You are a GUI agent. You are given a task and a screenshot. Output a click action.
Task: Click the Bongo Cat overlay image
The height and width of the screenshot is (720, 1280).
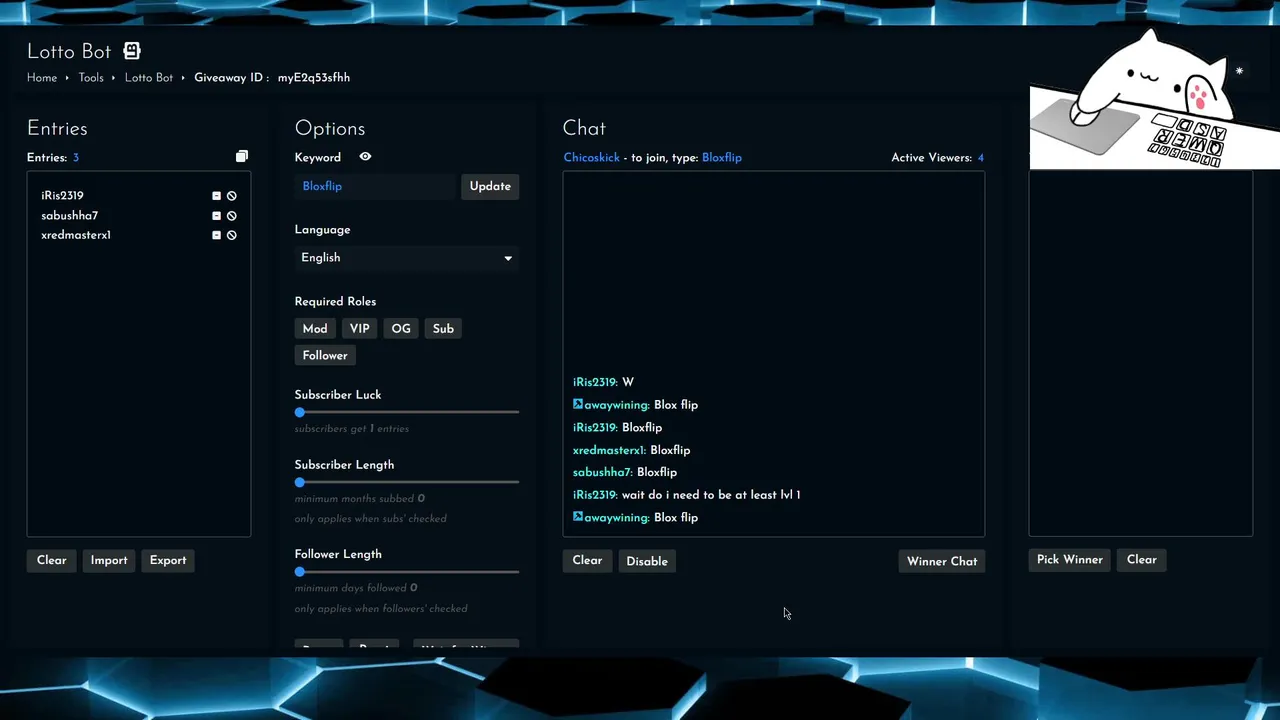(x=1154, y=100)
